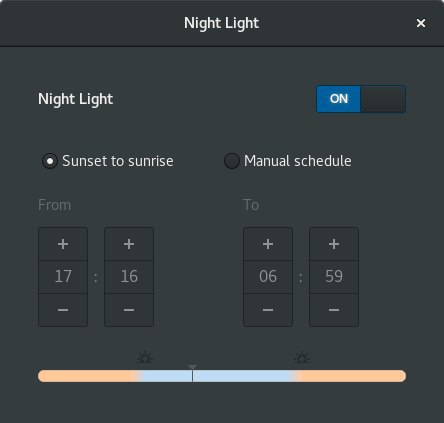Click the From minutes field showing 16

pyautogui.click(x=129, y=277)
